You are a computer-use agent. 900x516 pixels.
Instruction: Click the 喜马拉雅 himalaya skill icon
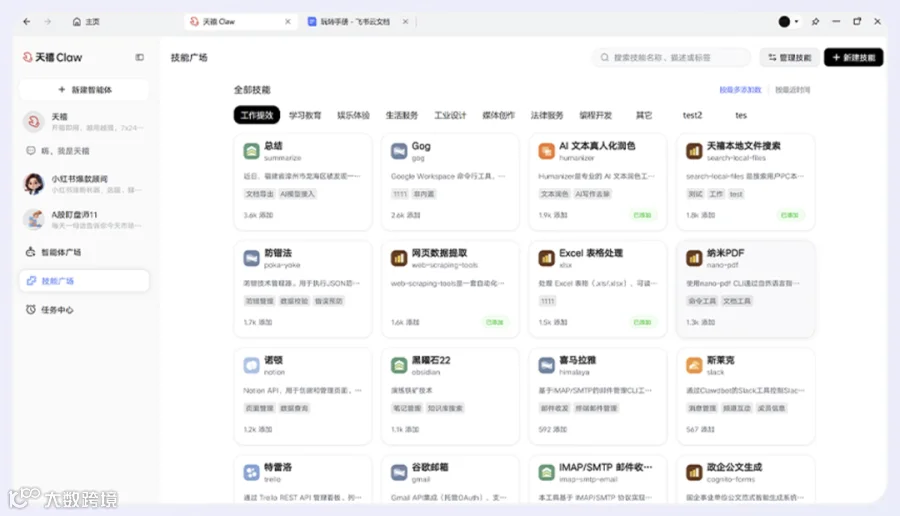pyautogui.click(x=546, y=366)
